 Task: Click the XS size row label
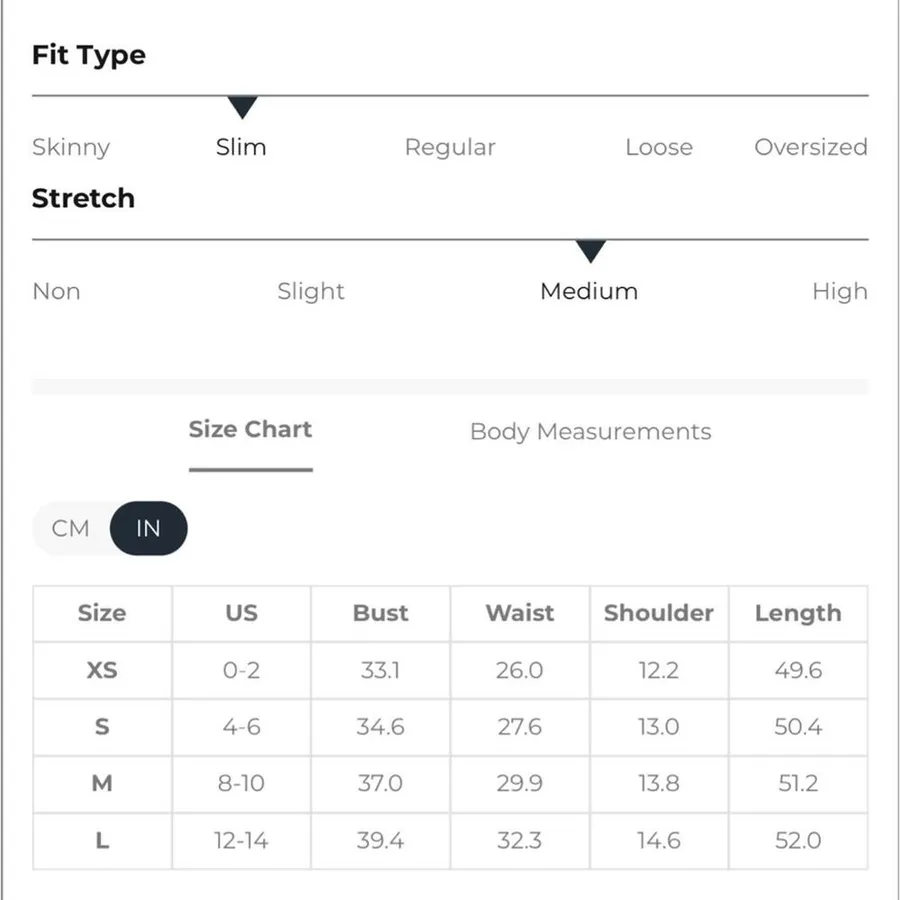102,670
